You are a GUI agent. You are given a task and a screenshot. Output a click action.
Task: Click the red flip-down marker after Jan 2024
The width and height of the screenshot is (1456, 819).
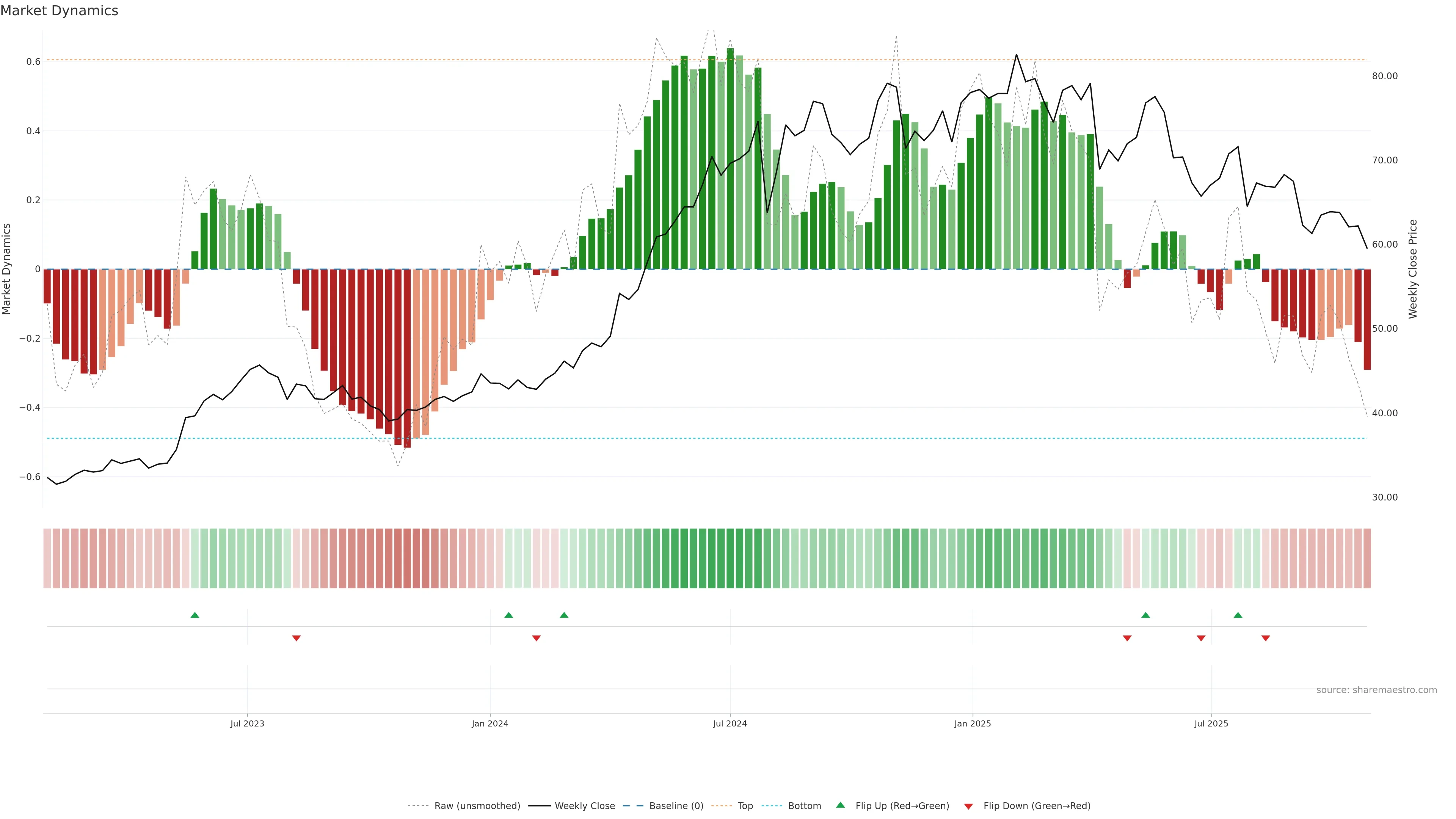point(537,638)
